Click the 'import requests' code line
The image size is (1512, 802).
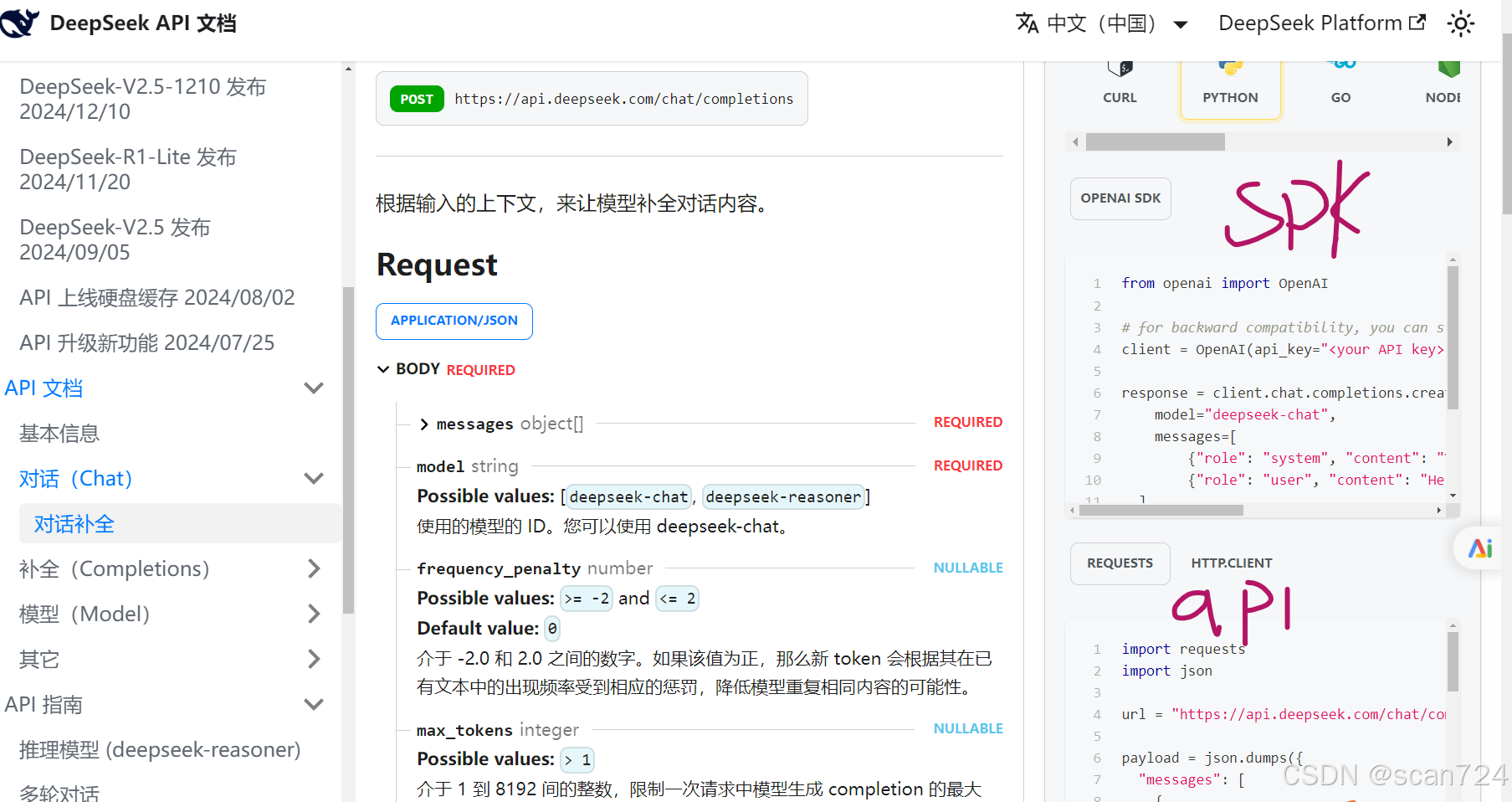click(x=1183, y=649)
